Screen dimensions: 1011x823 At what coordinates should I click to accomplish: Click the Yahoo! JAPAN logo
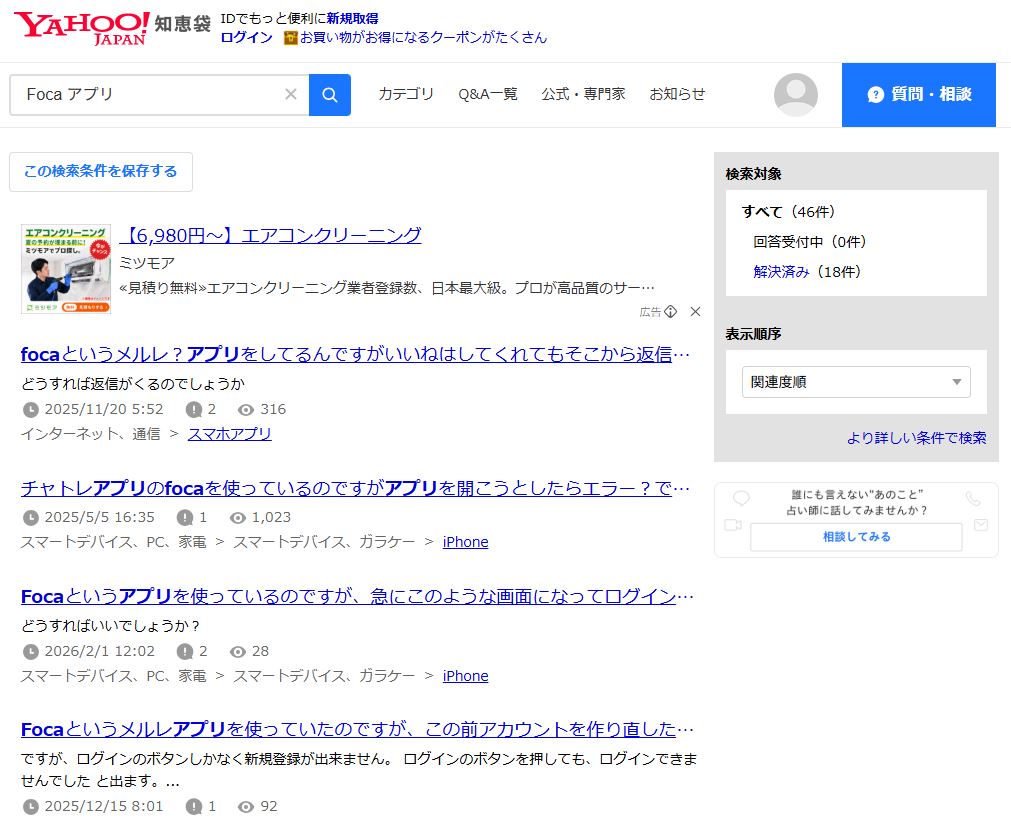82,28
